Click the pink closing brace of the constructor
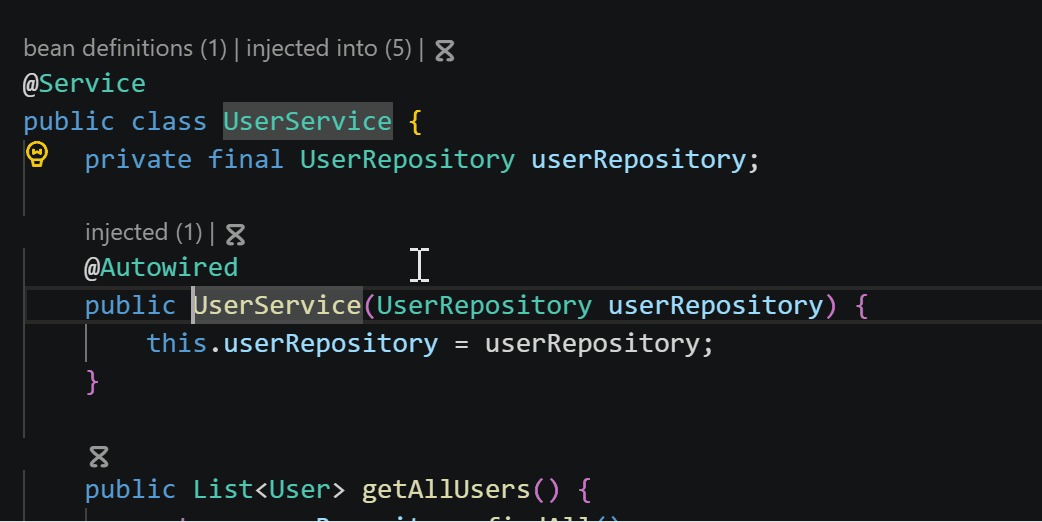1042x522 pixels. pos(92,383)
